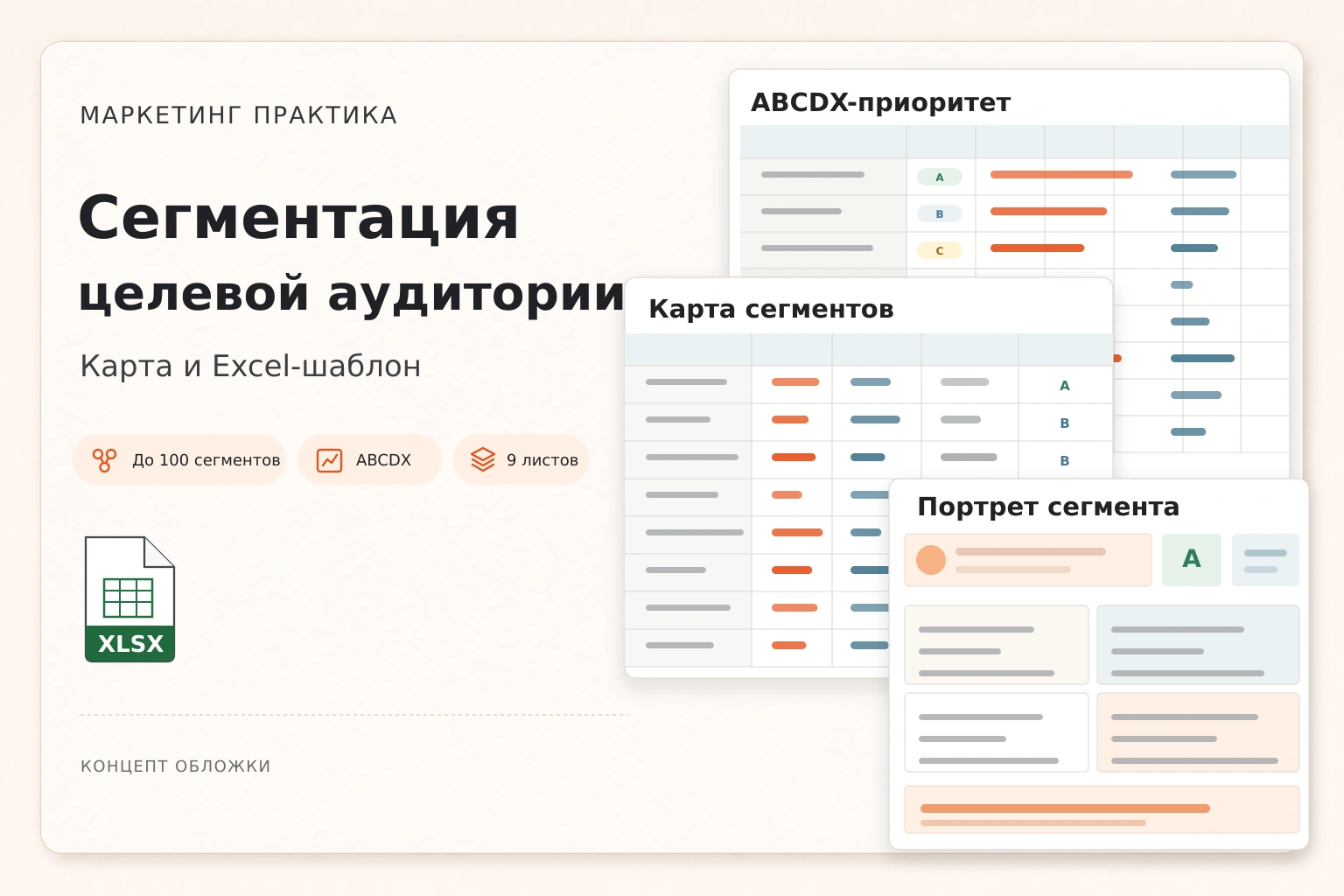Click the 'Сегментация' title word
Image resolution: width=1344 pixels, height=896 pixels.
(x=298, y=217)
